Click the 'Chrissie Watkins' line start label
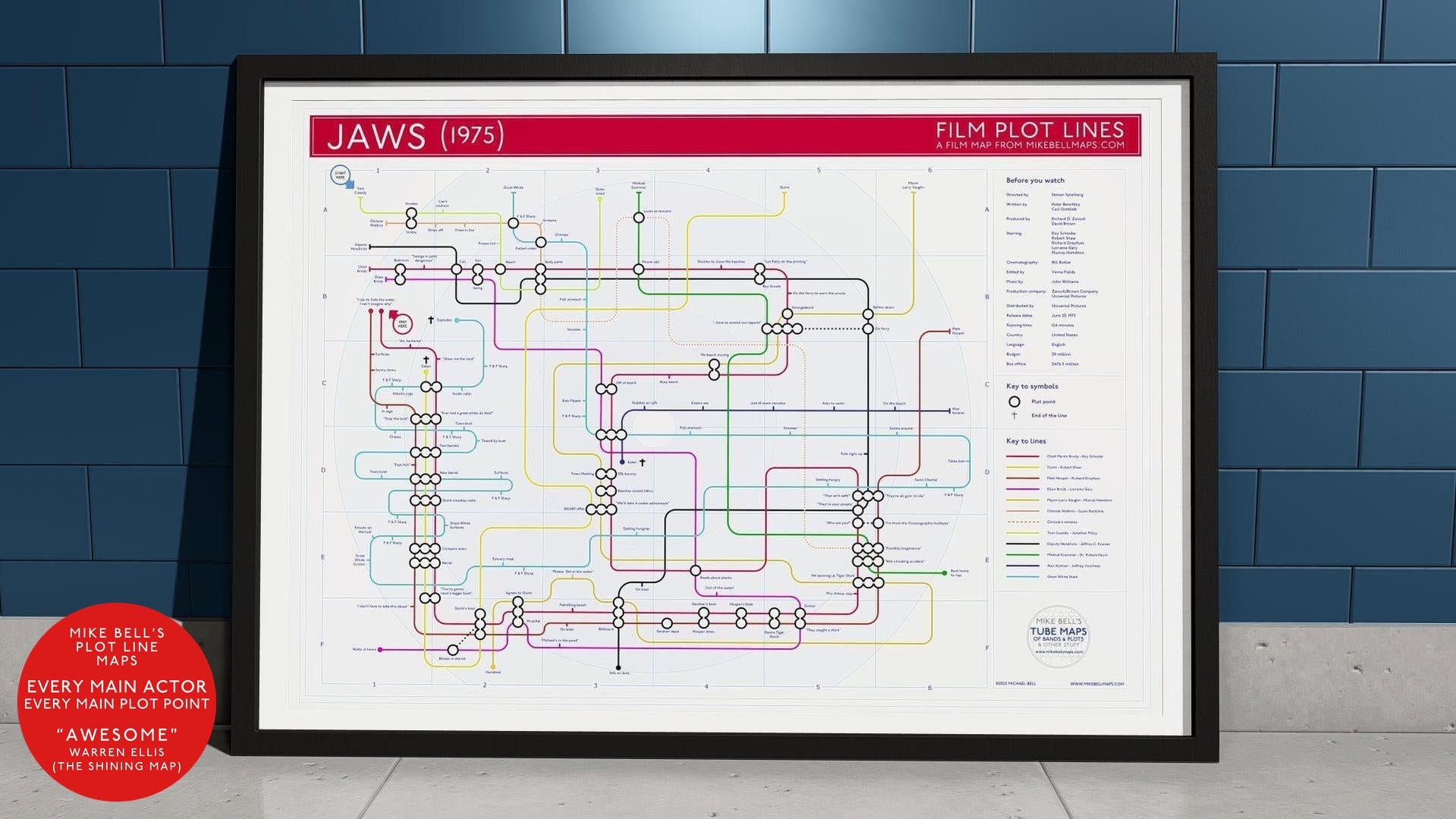Viewport: 1456px width, 819px height. click(376, 223)
